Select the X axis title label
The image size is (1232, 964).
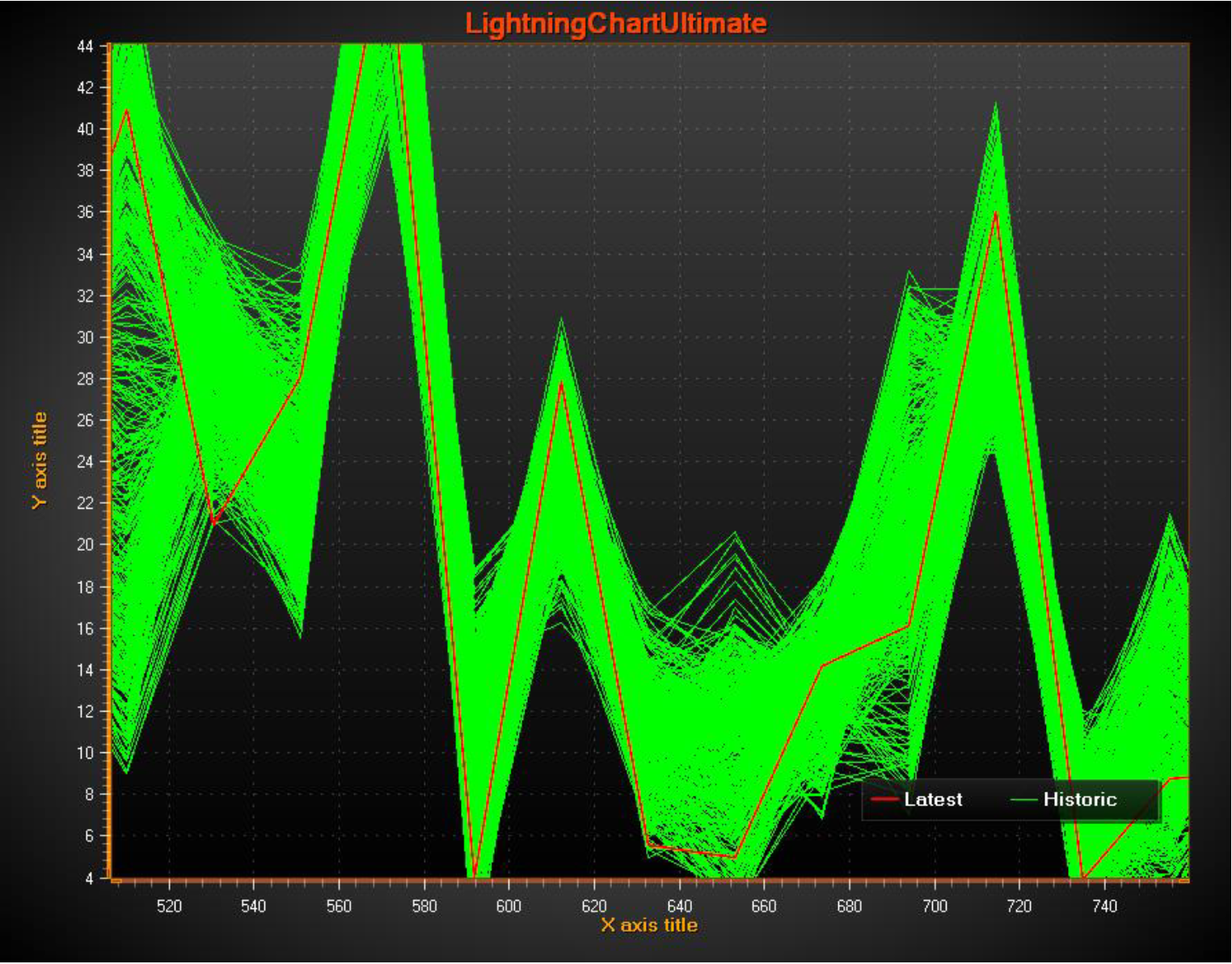649,925
